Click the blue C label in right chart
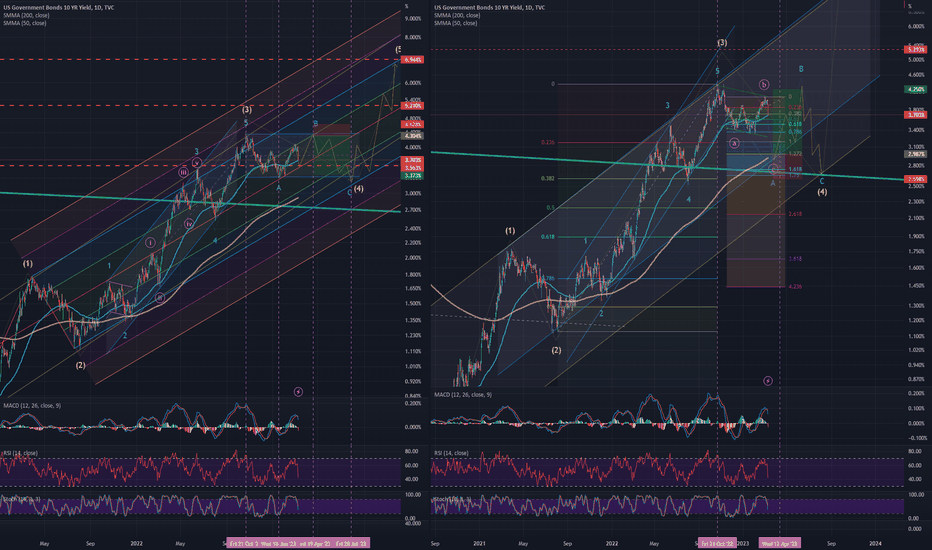Image resolution: width=932 pixels, height=550 pixels. click(822, 181)
